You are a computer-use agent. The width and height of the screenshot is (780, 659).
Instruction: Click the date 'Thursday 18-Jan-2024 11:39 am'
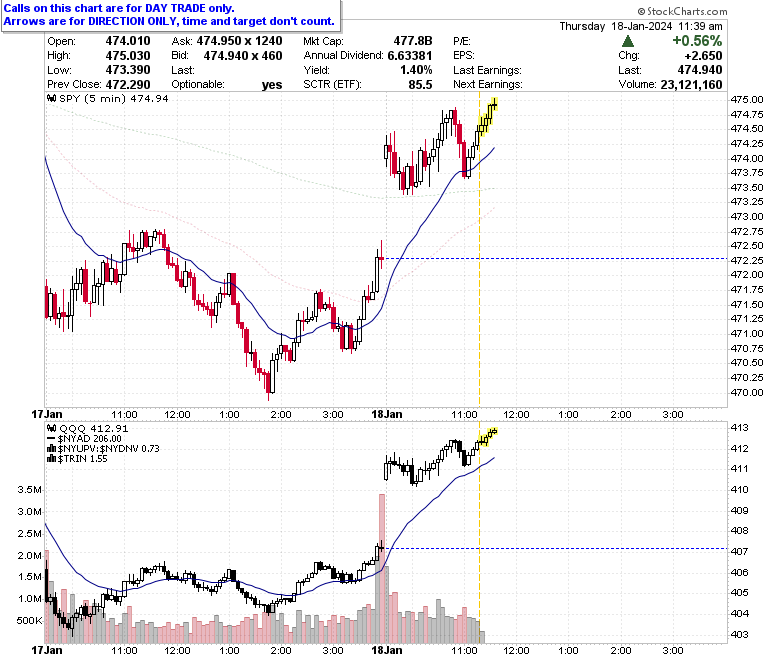click(x=641, y=26)
